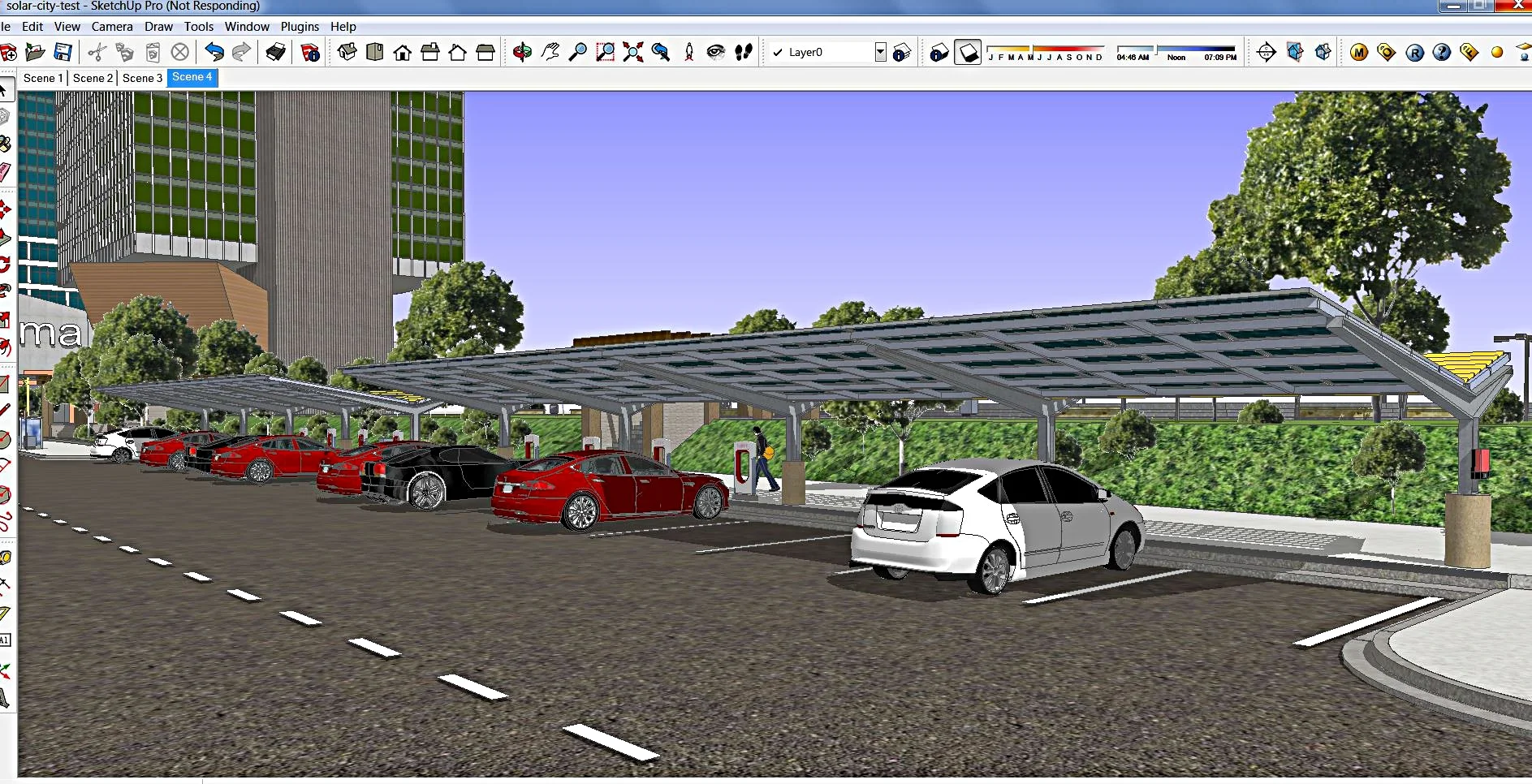The image size is (1532, 784).
Task: Open the Edit menu
Action: point(32,26)
